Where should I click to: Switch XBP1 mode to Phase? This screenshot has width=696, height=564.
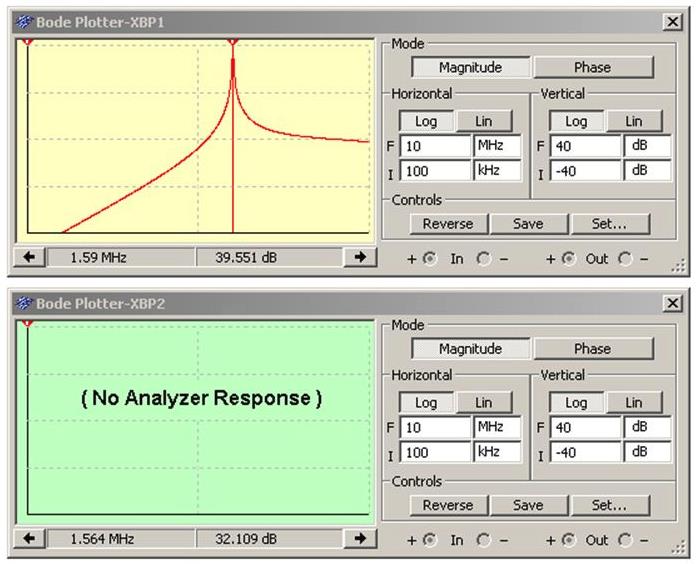[x=592, y=68]
